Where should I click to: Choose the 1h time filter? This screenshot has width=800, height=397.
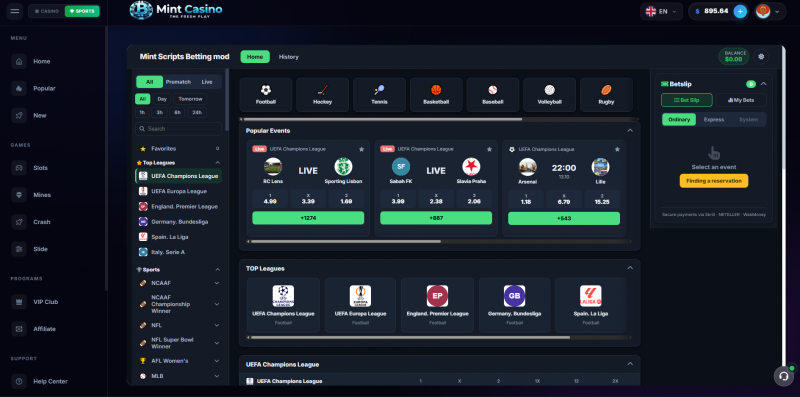142,112
